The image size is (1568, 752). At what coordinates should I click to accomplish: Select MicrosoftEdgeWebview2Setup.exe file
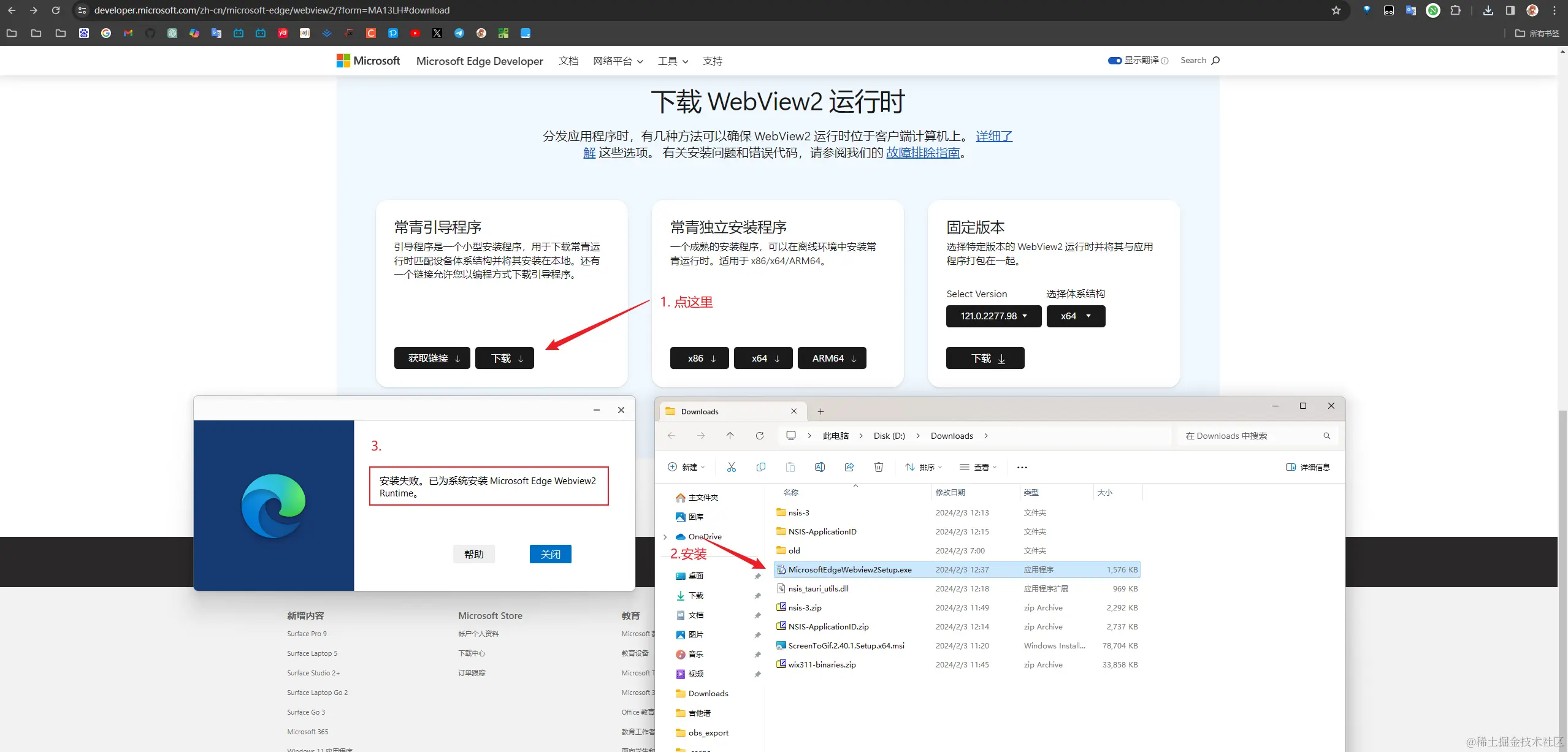(849, 570)
